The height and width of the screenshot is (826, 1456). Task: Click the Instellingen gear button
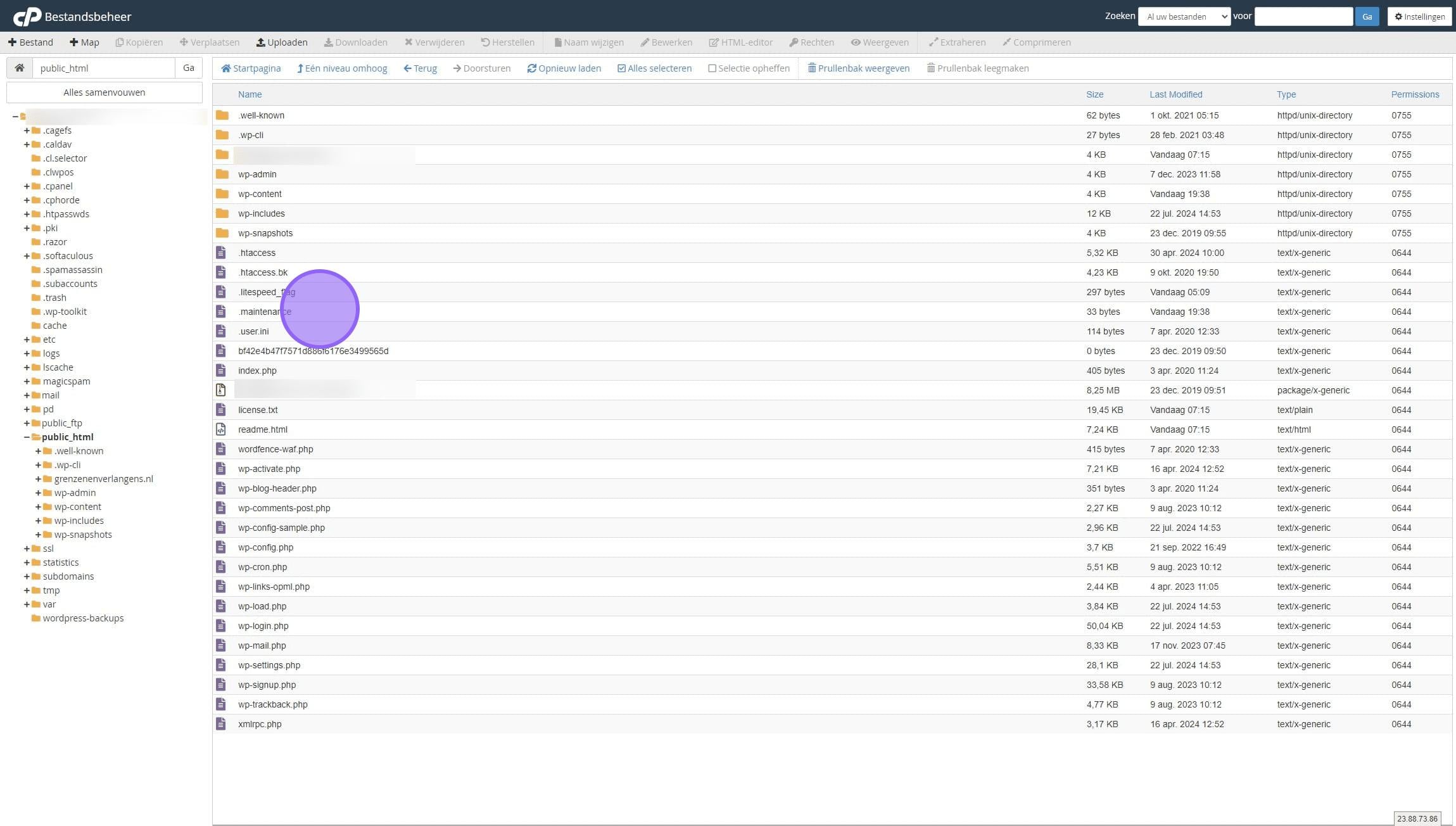click(x=1419, y=16)
